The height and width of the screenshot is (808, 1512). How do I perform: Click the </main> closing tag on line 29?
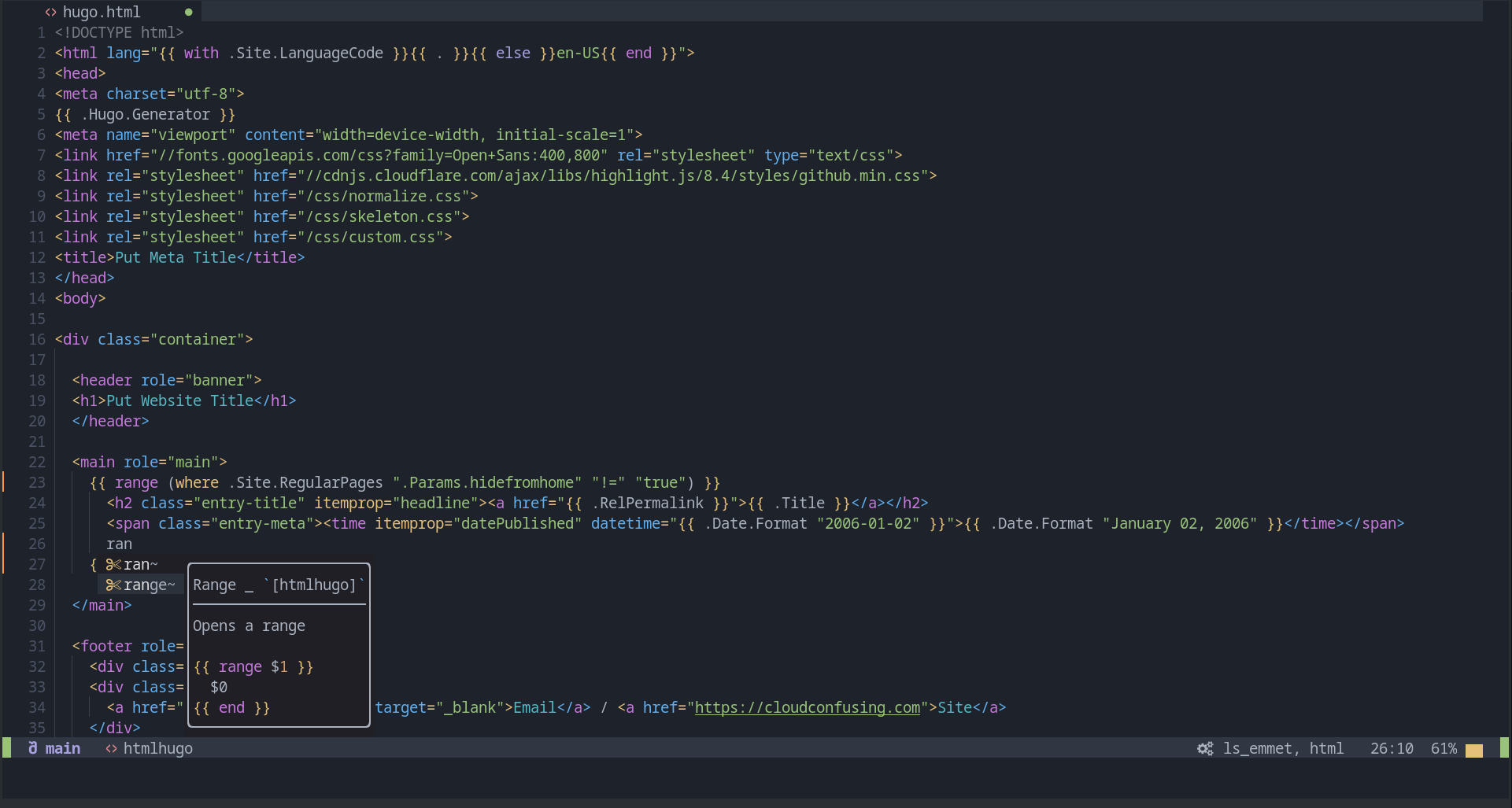[x=102, y=605]
